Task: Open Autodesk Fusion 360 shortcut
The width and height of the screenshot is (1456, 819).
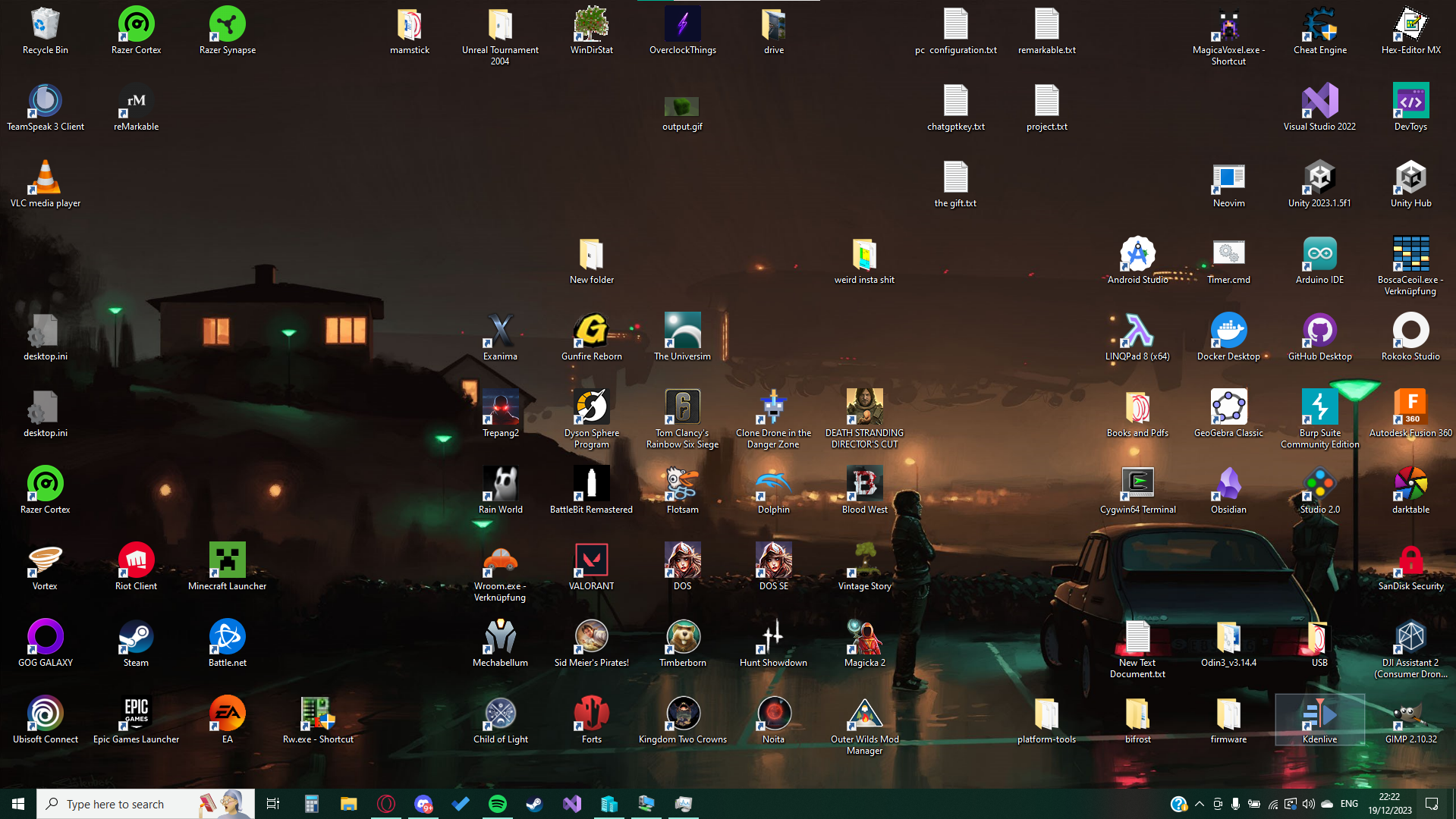Action: 1411,413
